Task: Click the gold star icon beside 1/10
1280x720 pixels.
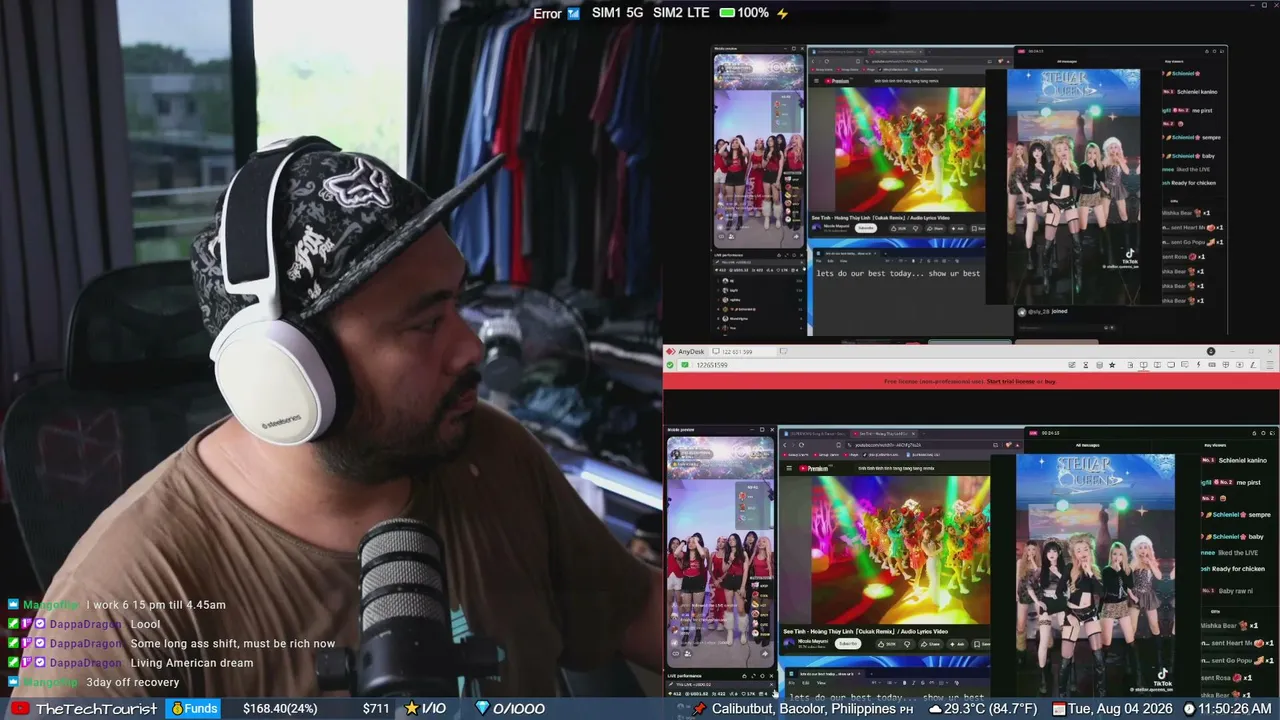Action: (411, 709)
